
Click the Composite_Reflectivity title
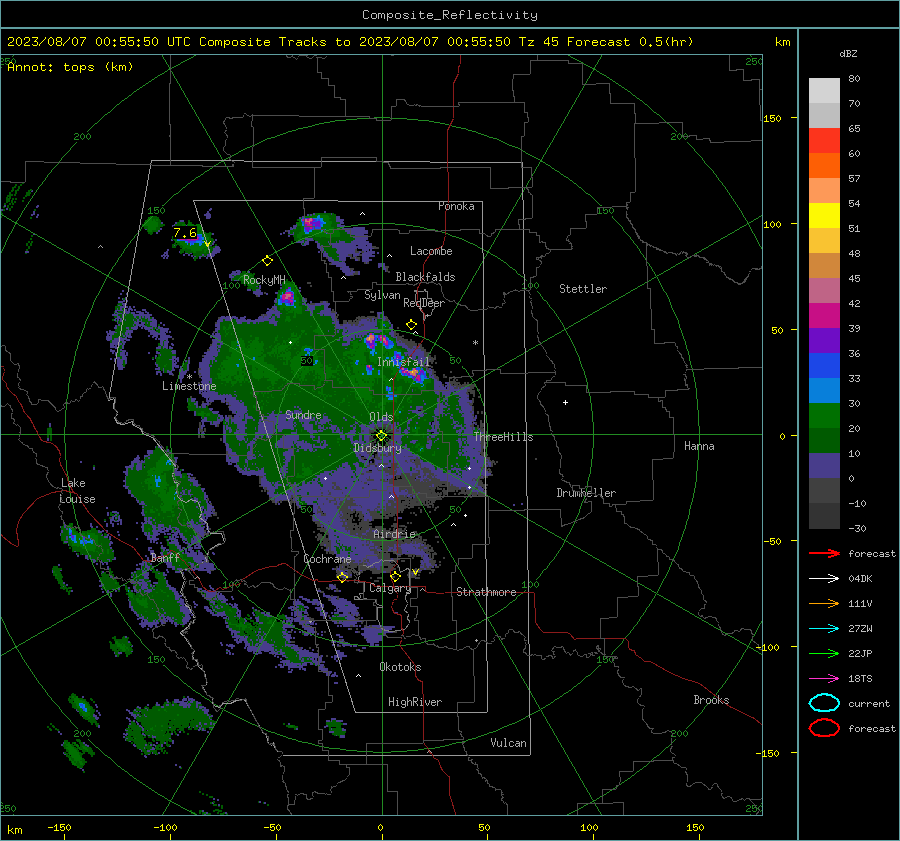click(450, 15)
